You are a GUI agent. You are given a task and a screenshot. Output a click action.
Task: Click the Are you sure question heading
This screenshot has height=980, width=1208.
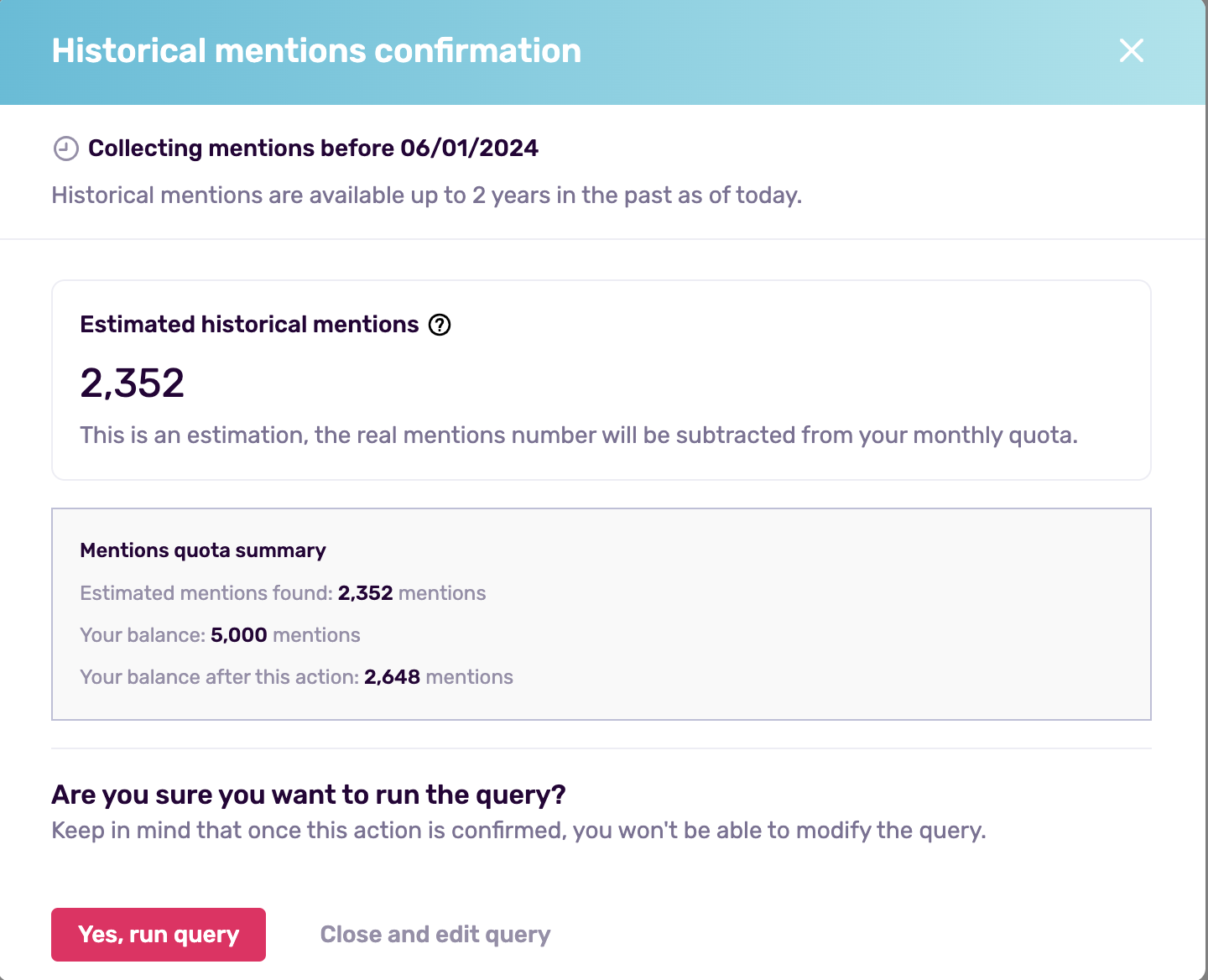pyautogui.click(x=309, y=795)
